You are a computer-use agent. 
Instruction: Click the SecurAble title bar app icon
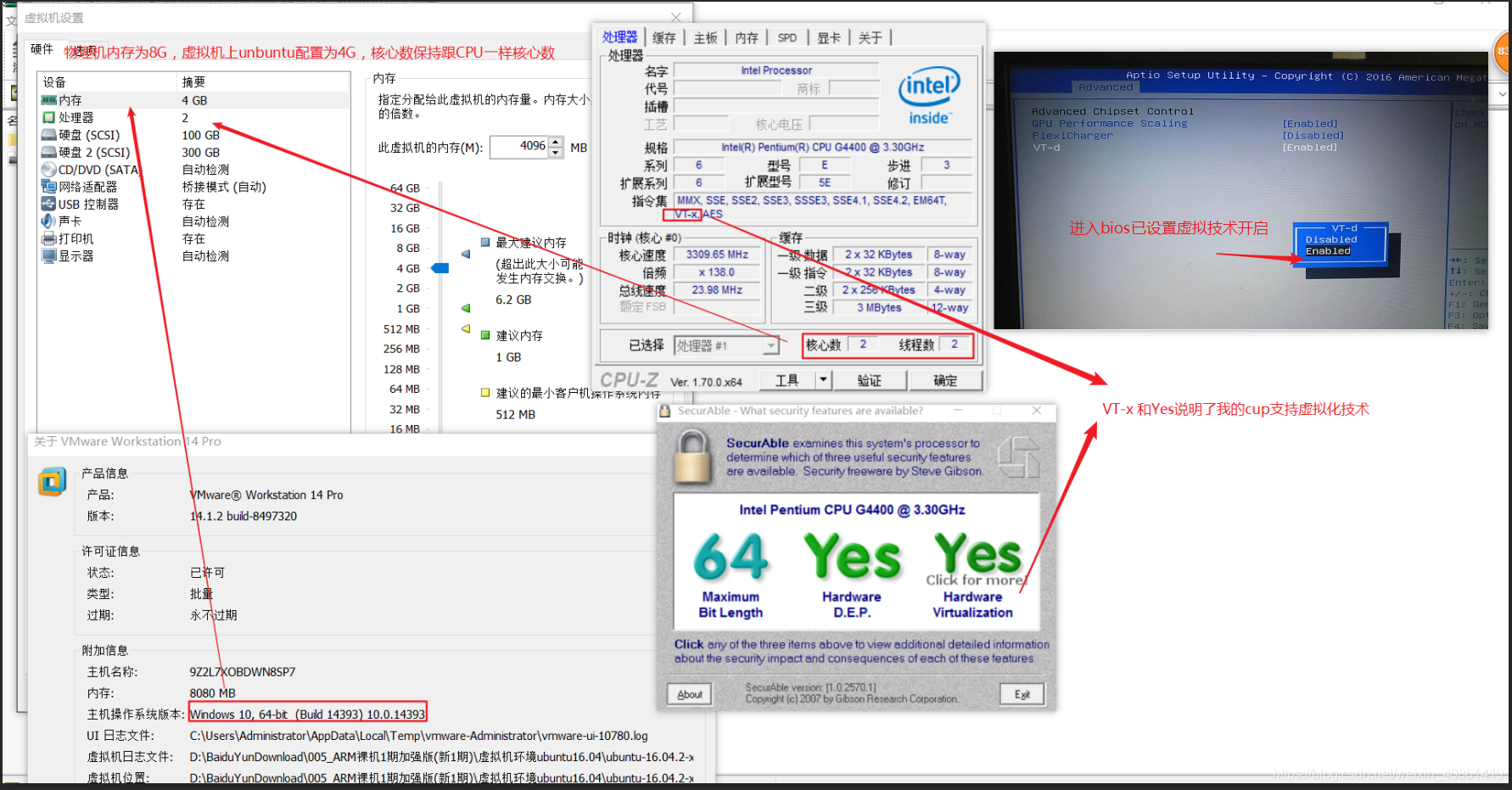(666, 411)
